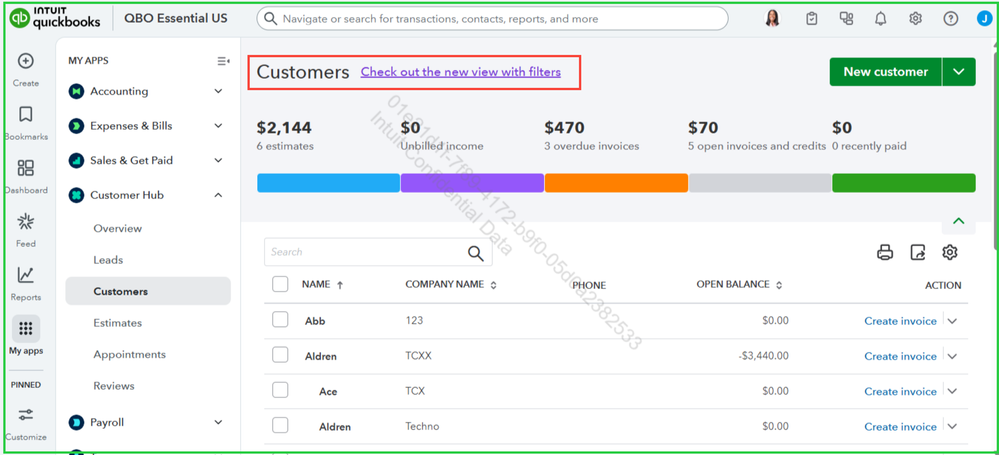Viewport: 999px width, 455px height.
Task: Select the My apps grid icon
Action: 25,329
